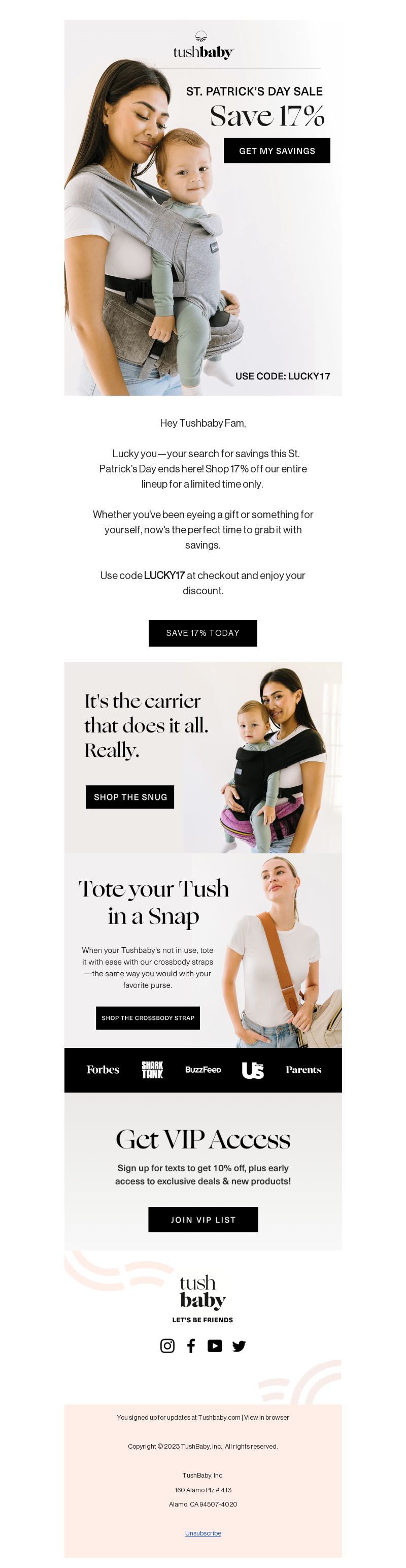Click the Tushbaby logo at top
The height and width of the screenshot is (1568, 406).
(x=203, y=46)
